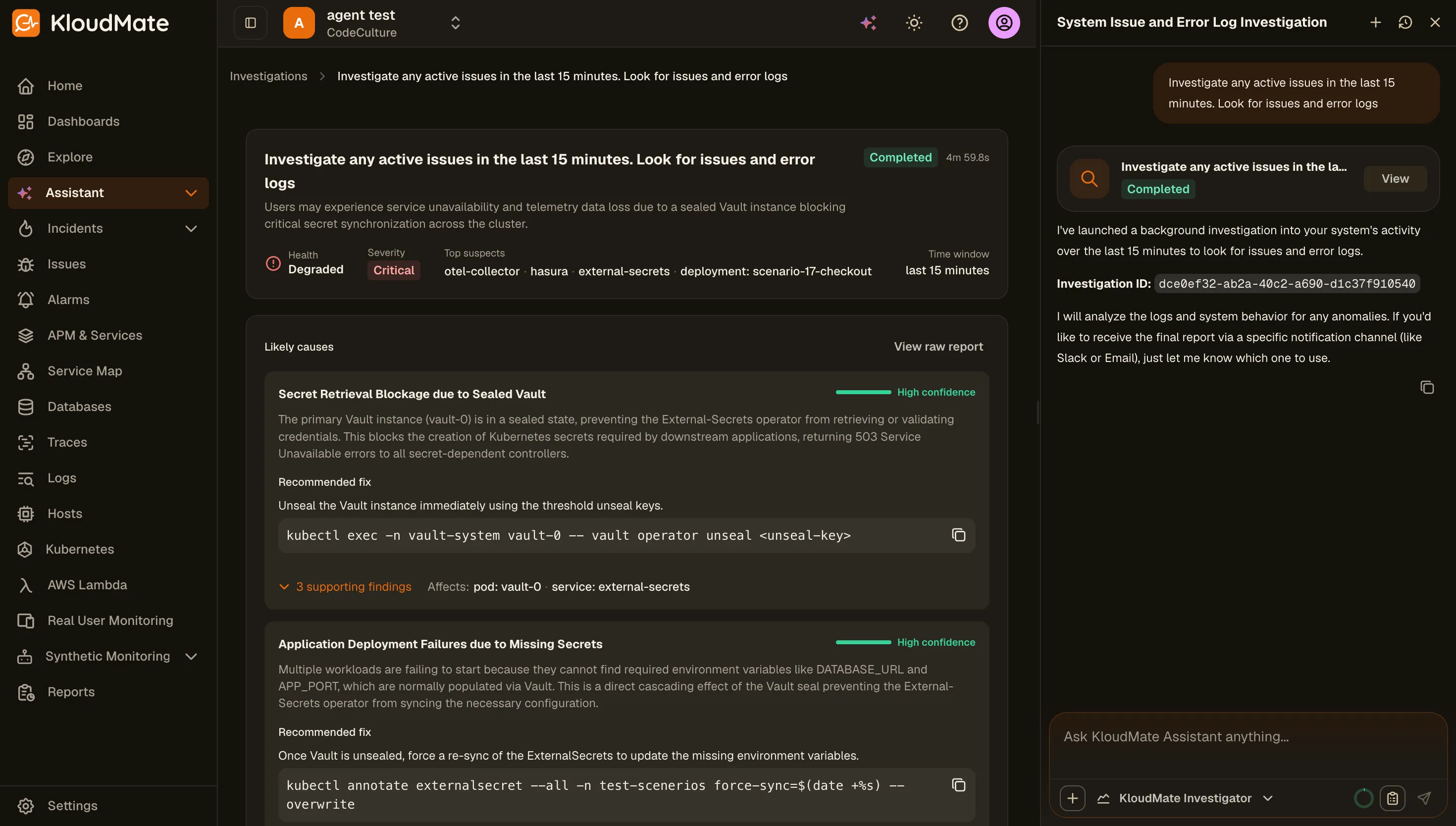Screen dimensions: 1456x826
Task: Toggle the sidebar collapse panel icon
Action: coord(250,23)
